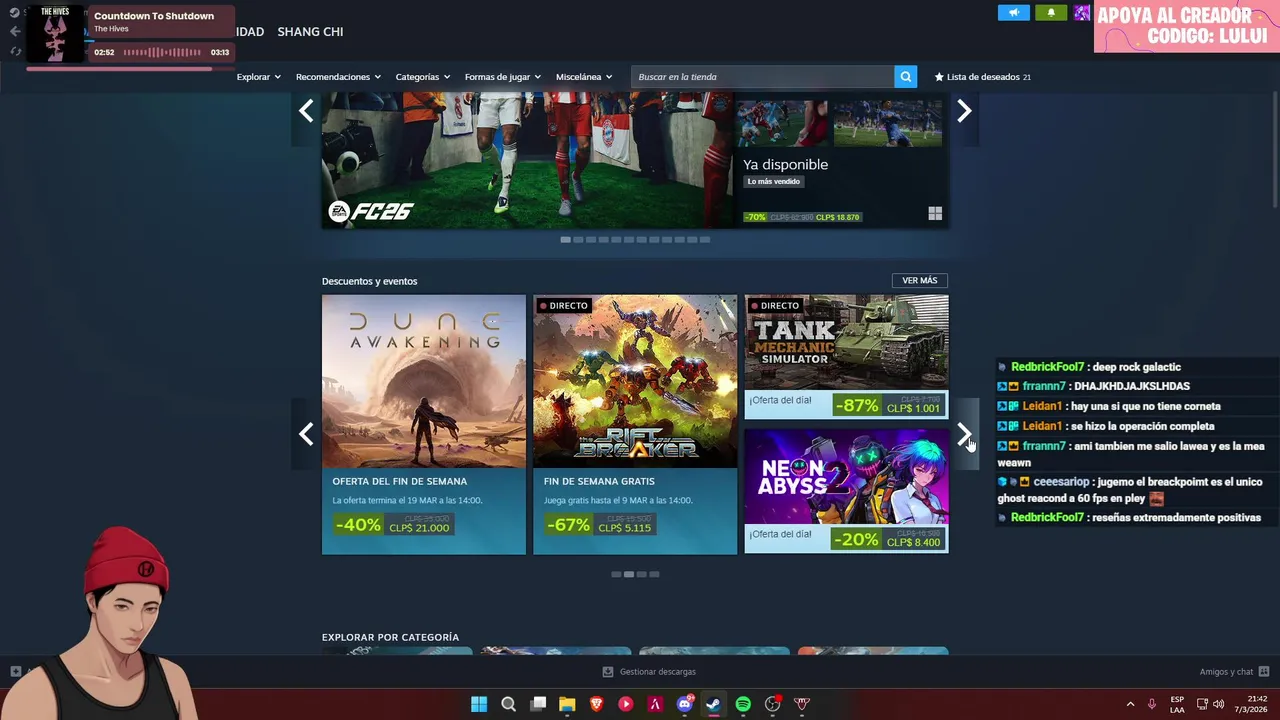Click the -87% CLP$ 1.001 price tag
Image resolution: width=1280 pixels, height=720 pixels.
click(x=888, y=405)
